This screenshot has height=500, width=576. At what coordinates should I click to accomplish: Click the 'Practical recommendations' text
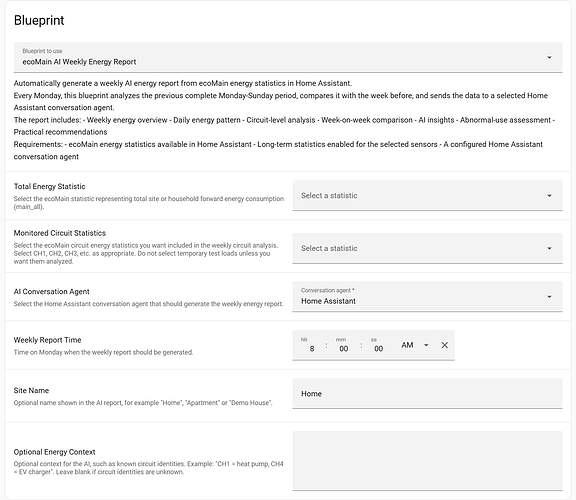tap(61, 132)
